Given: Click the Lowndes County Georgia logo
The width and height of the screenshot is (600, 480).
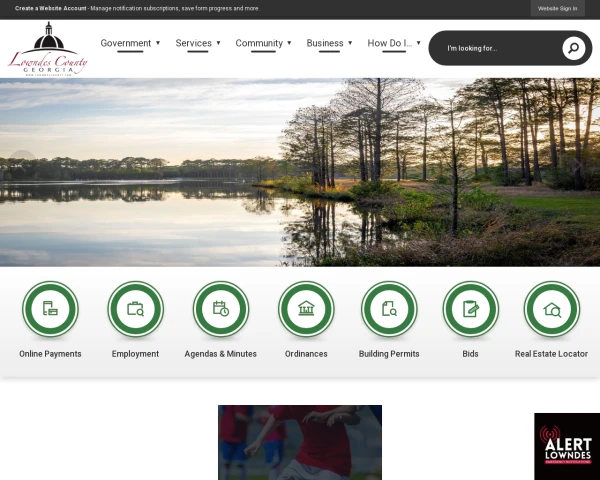Looking at the screenshot, I should coord(48,50).
